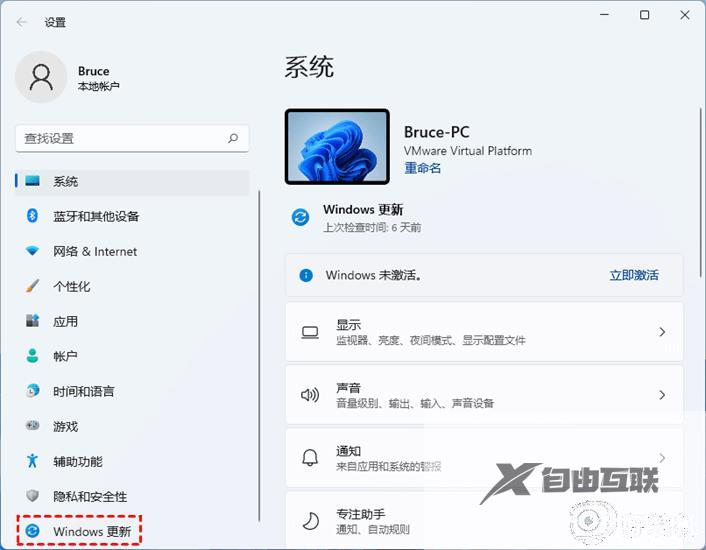Click the sidebar vertical scrollbar
The image size is (706, 550).
tap(259, 356)
